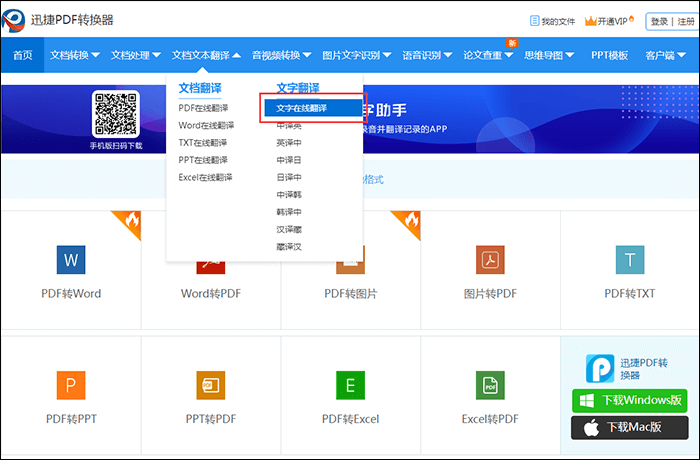Screen dimensions: 700x460
Task: Open the PDF转Word blue W icon
Action: coord(71,259)
